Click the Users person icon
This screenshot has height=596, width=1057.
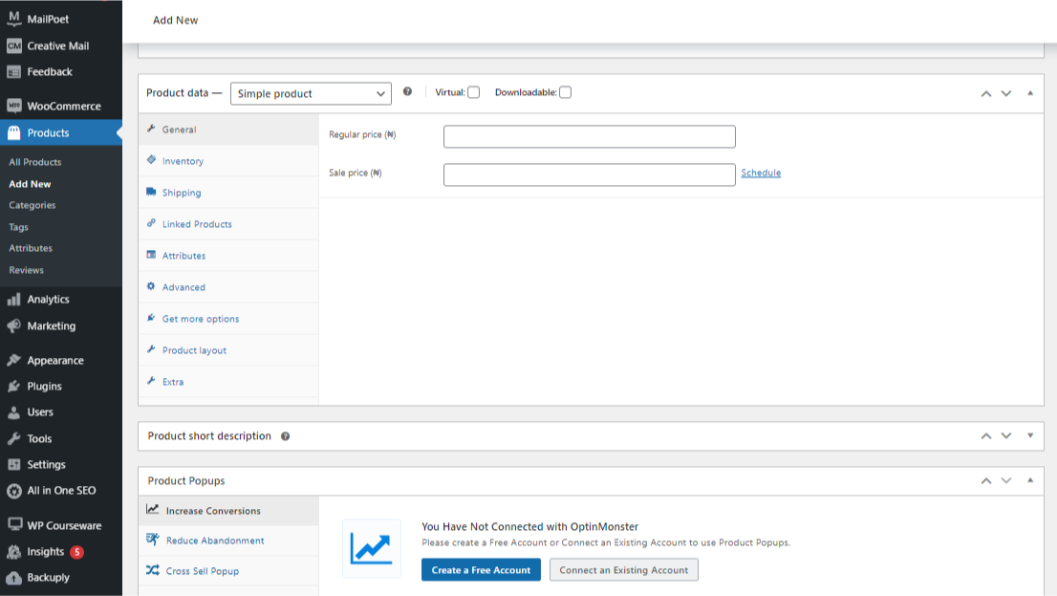(13, 412)
